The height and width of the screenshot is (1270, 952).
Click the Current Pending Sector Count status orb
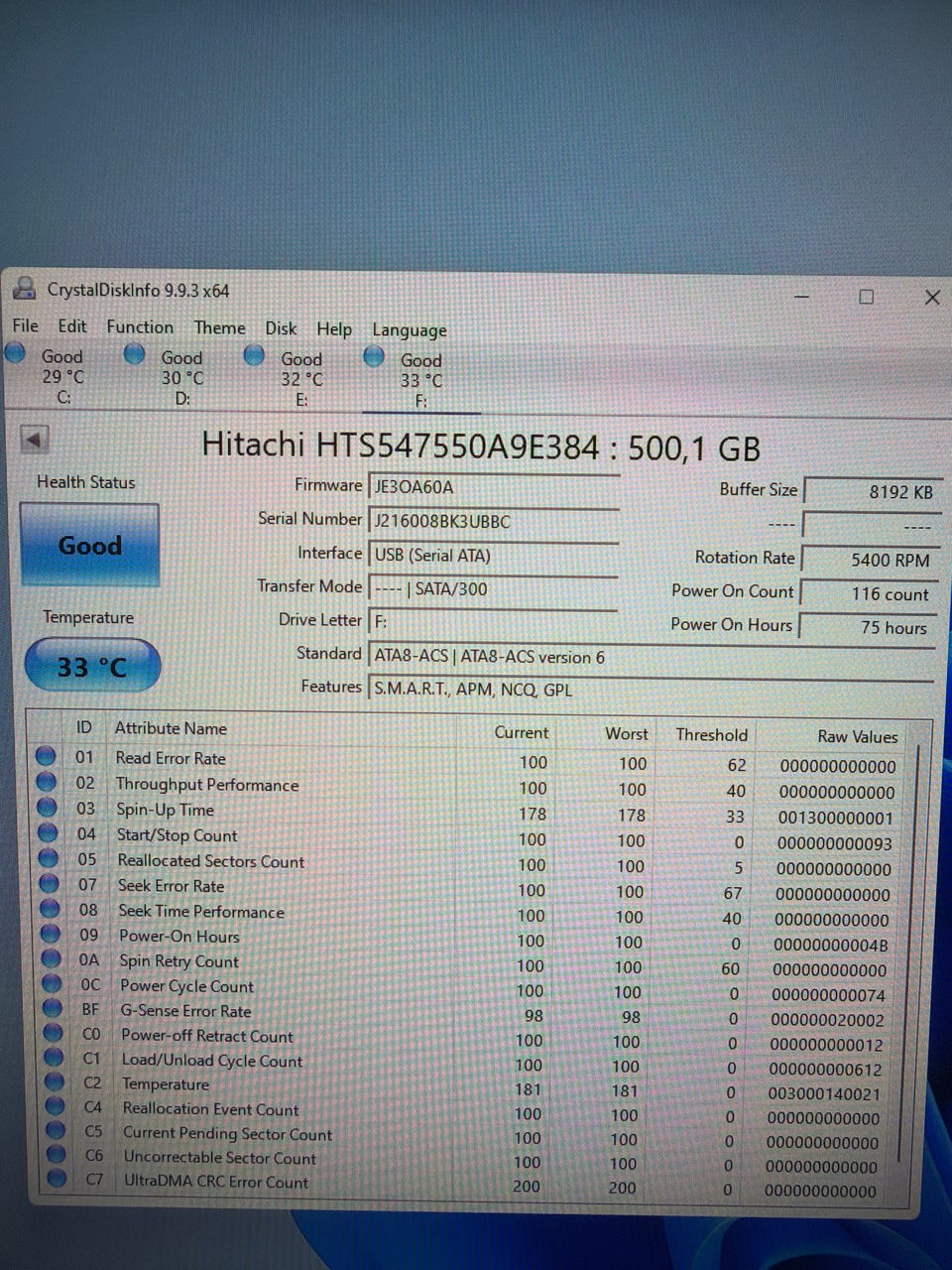coord(56,1131)
